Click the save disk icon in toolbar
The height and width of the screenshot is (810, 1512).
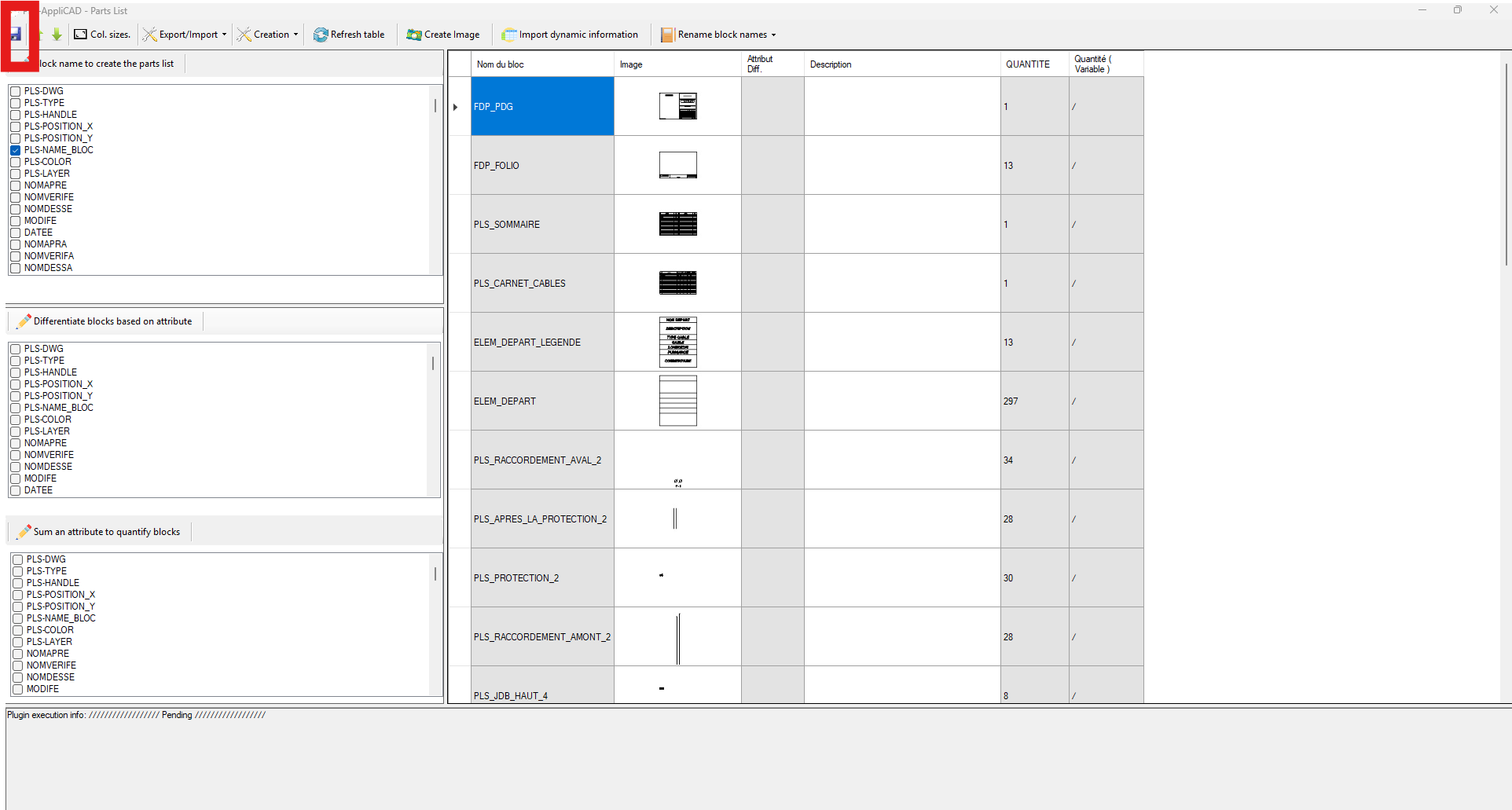click(x=16, y=35)
